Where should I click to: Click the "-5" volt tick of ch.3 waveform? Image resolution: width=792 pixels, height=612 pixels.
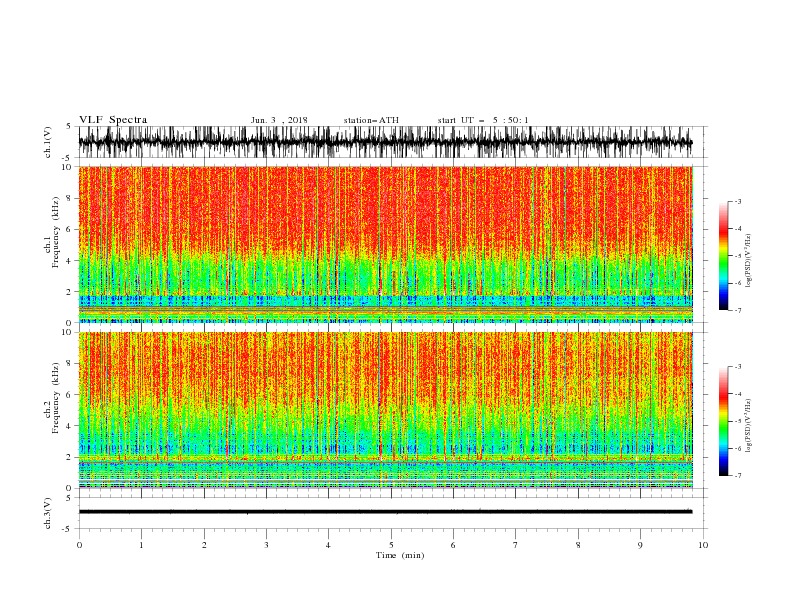tap(67, 529)
